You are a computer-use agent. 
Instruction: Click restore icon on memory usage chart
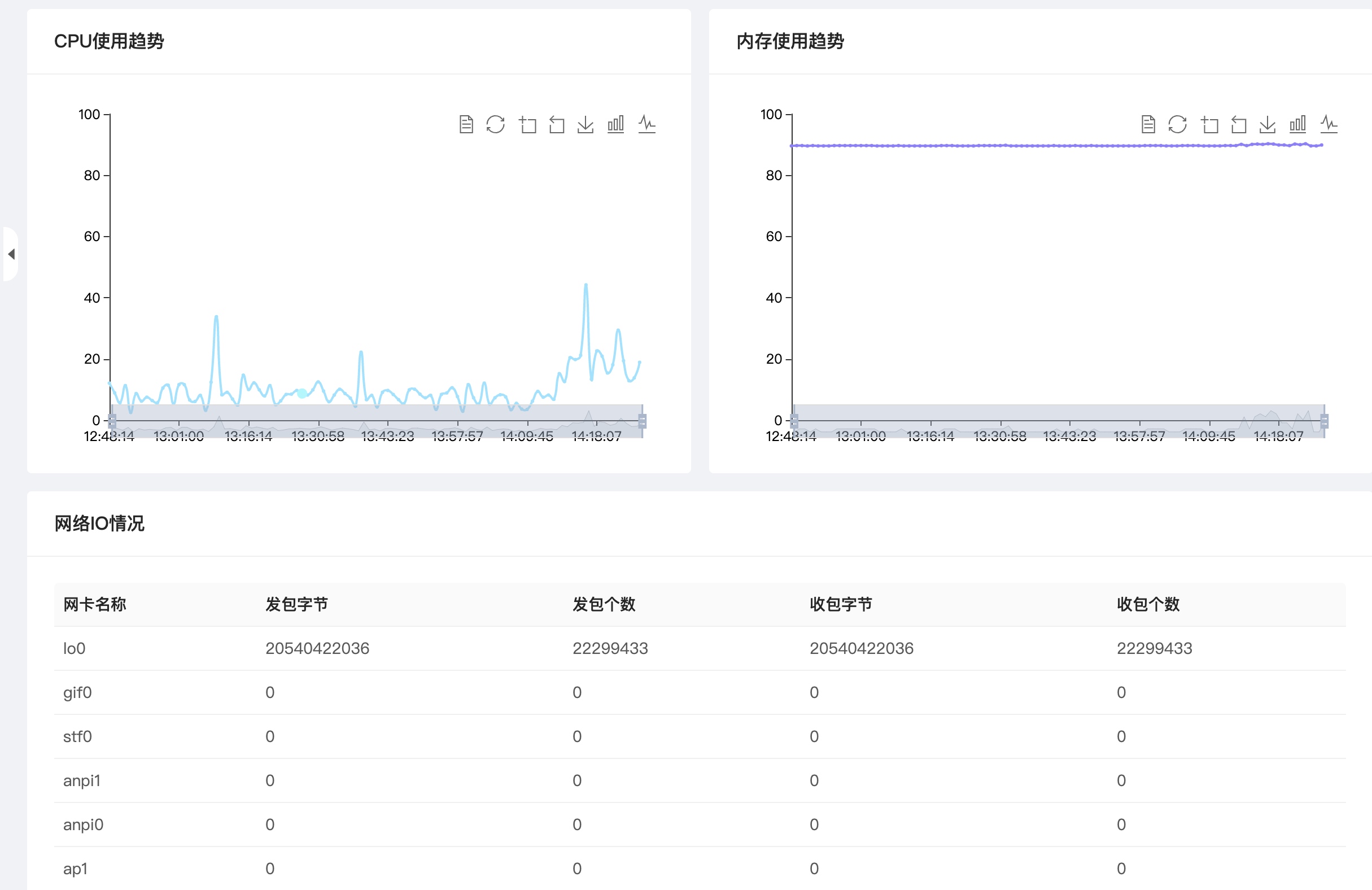pos(1177,124)
